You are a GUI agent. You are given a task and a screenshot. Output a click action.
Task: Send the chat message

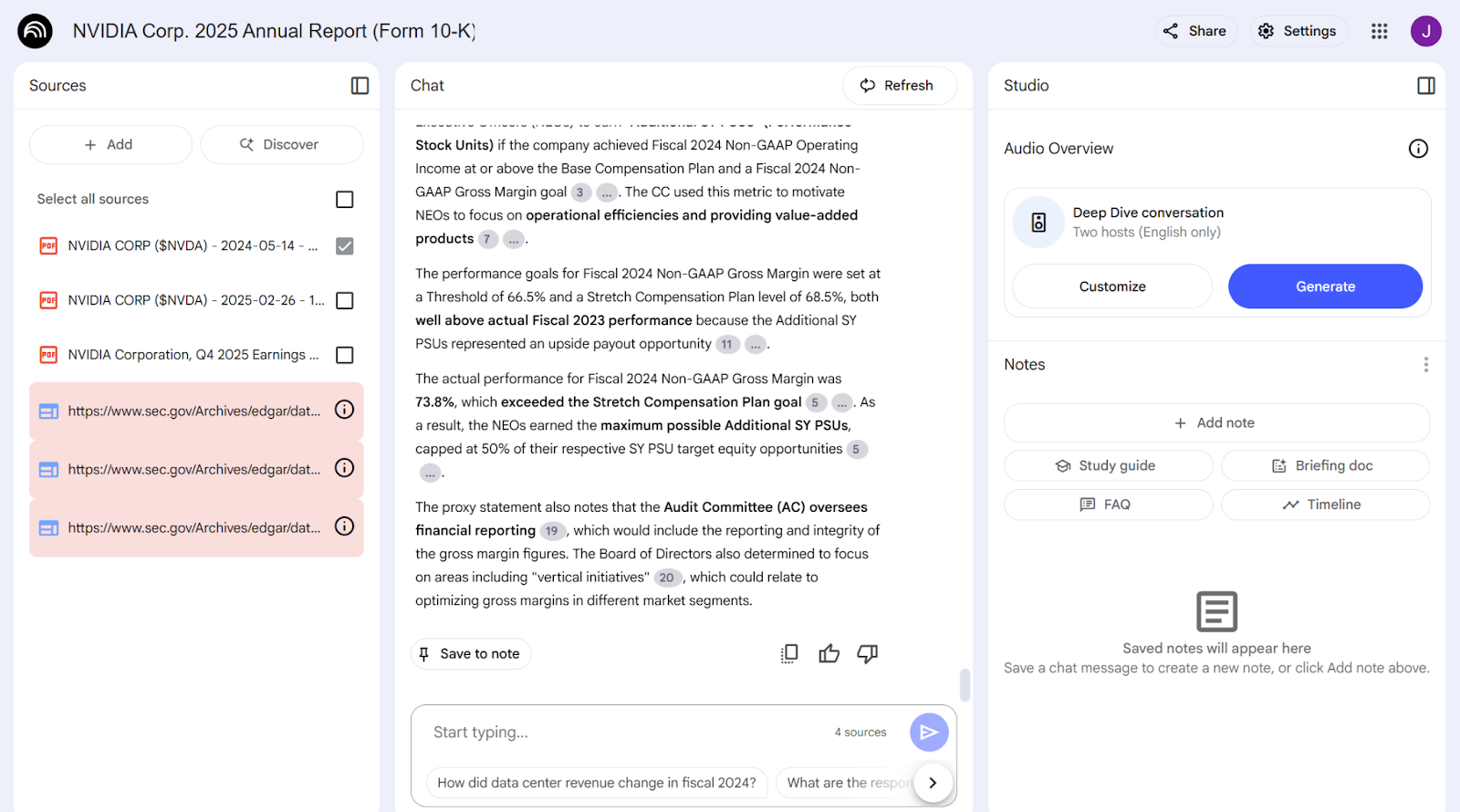(x=928, y=732)
